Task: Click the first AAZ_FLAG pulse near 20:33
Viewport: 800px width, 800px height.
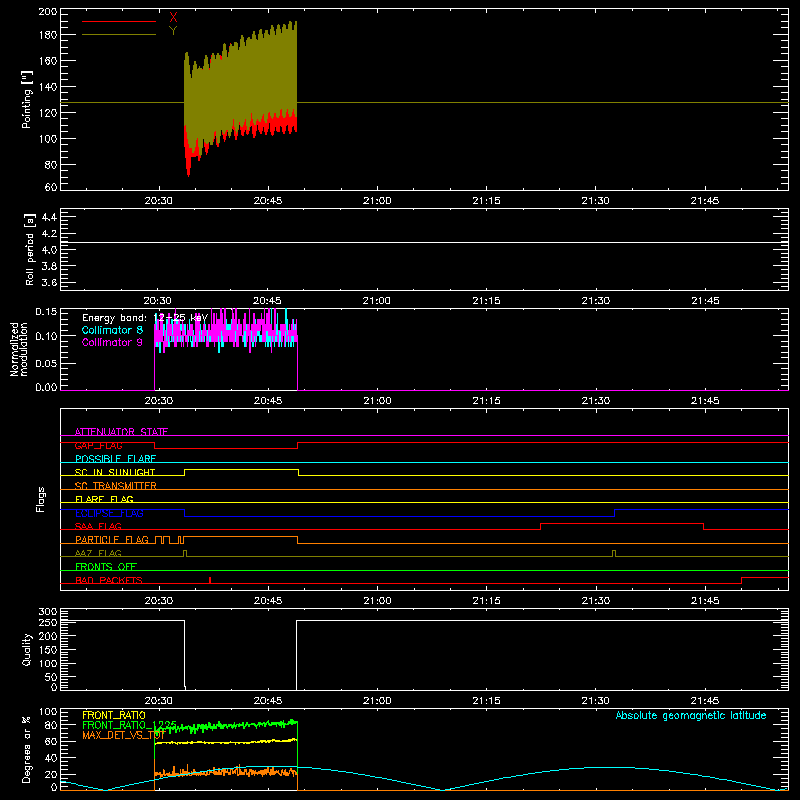Action: (185, 554)
